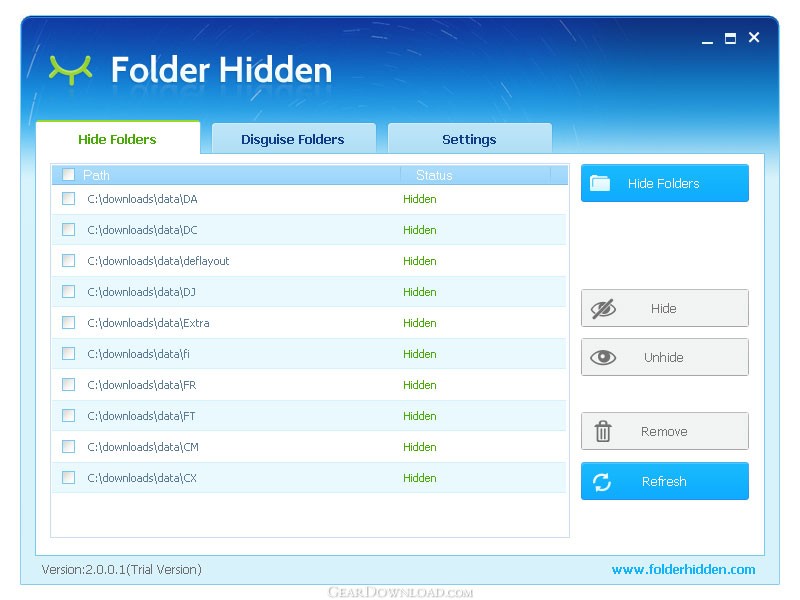Click the Unhide button label
The height and width of the screenshot is (600, 800).
tap(663, 357)
